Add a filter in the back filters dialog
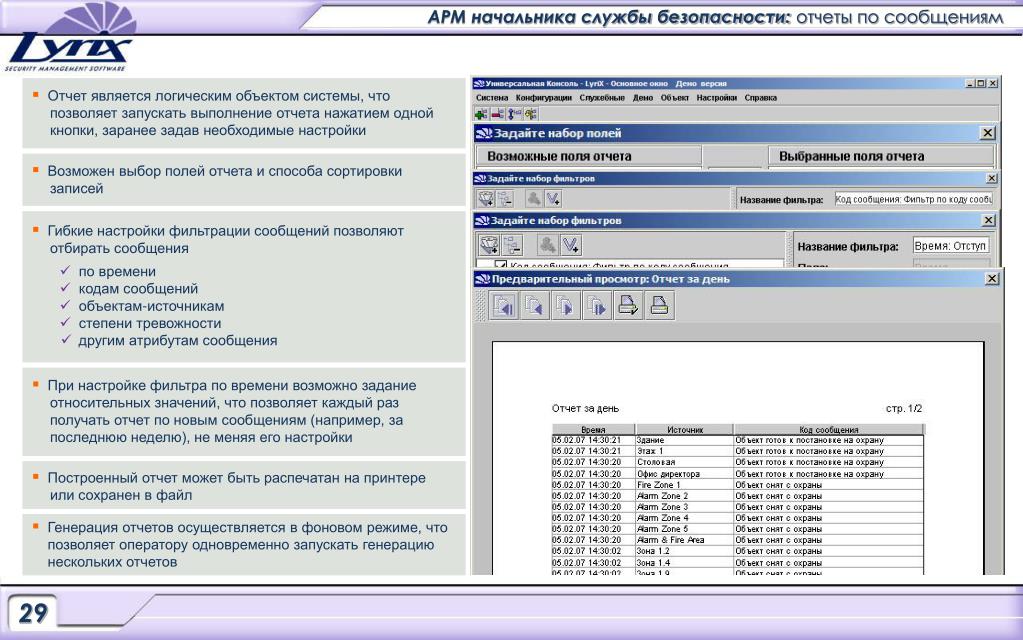This screenshot has height=640, width=1023. coord(485,198)
